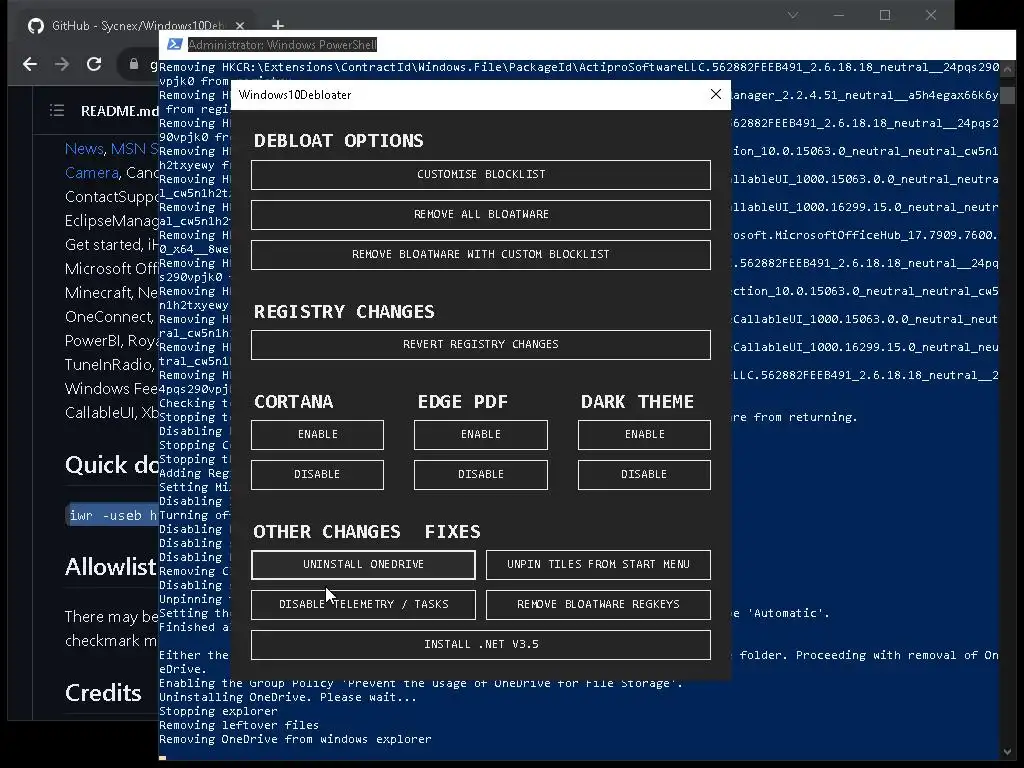Open the News link in README
The image size is (1024, 768).
click(84, 149)
